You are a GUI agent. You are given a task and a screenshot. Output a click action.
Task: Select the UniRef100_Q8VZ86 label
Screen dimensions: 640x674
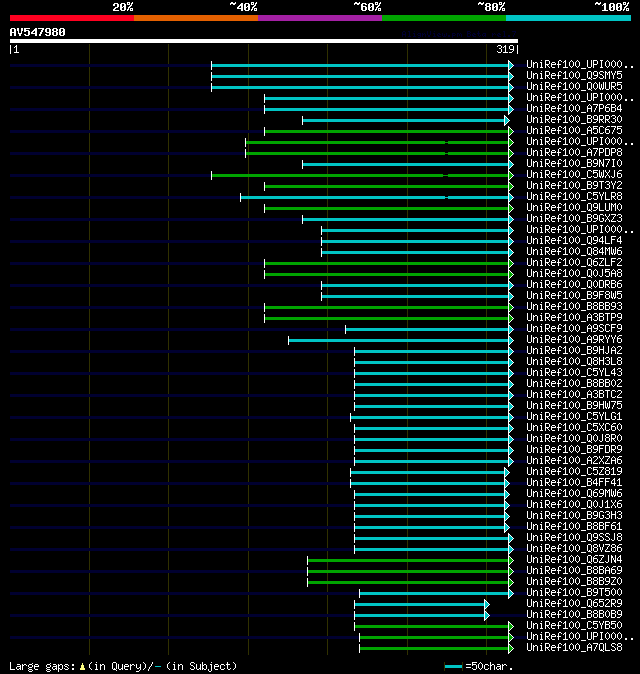pos(574,549)
